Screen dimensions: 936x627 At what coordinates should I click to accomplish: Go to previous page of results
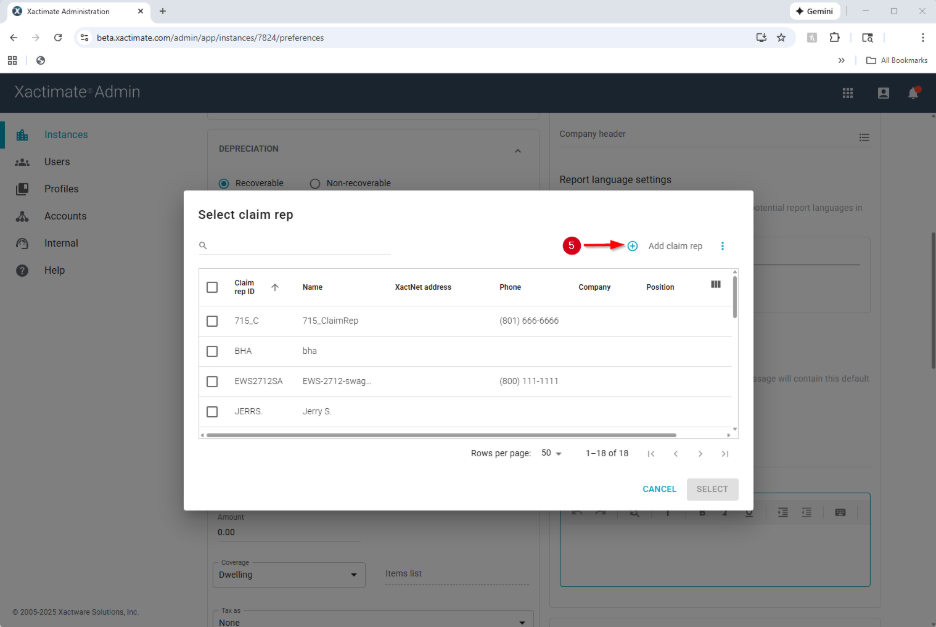click(x=676, y=454)
